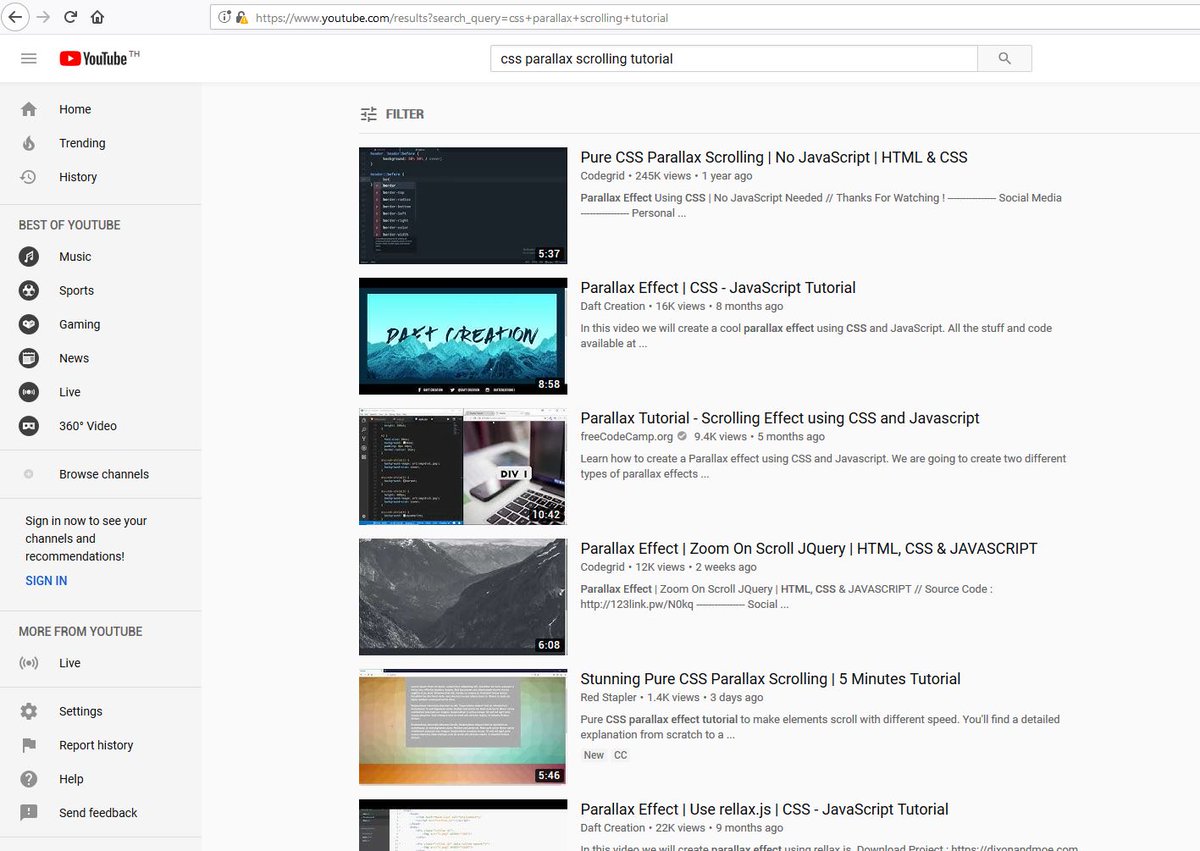Screen dimensions: 1200x851
Task: Click the Help question mark icon
Action: pyautogui.click(x=29, y=779)
